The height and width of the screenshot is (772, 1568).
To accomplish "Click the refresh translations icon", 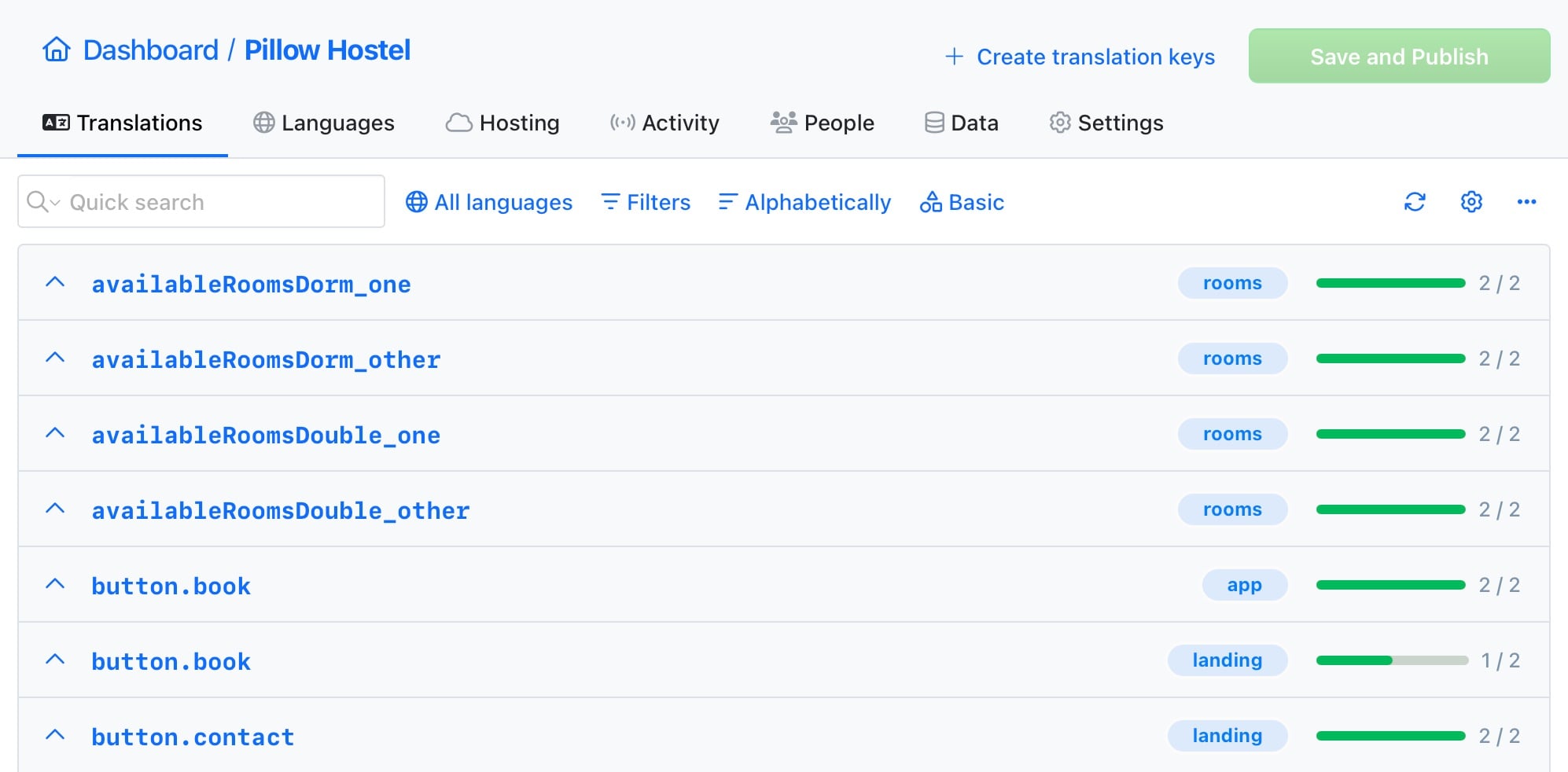I will tap(1414, 202).
